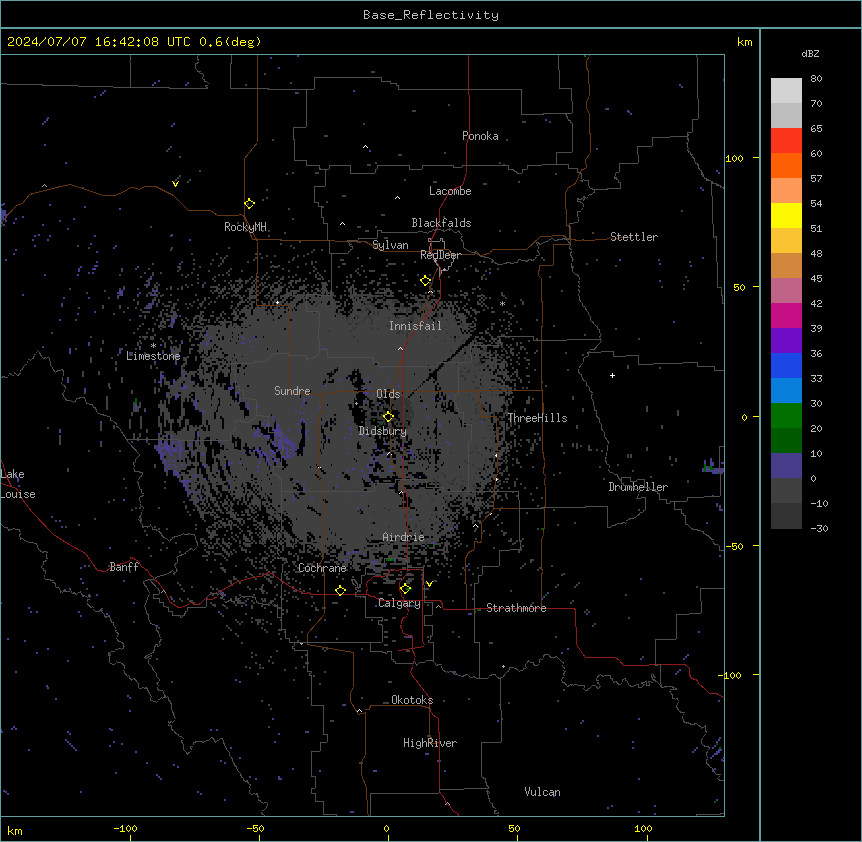Click the lightest gray 70-80 dBZ swatch
862x842 pixels.
(786, 90)
